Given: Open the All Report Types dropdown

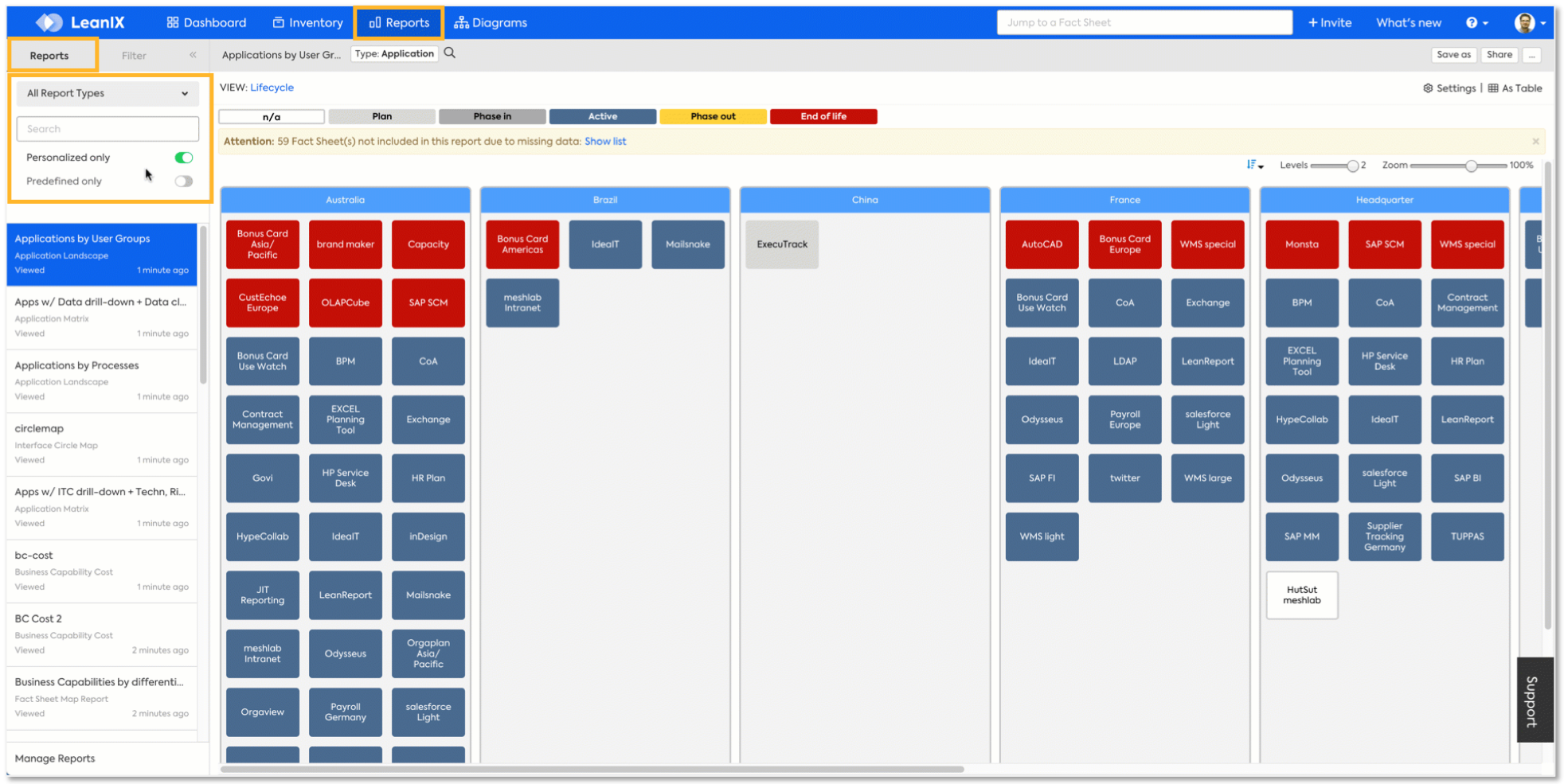Looking at the screenshot, I should (108, 93).
